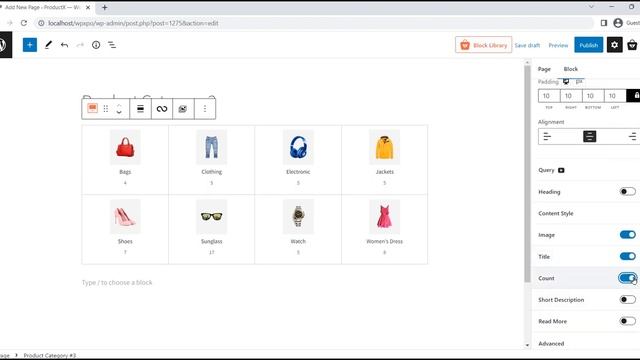Set alignment to center
Screen dimensions: 640x360
click(589, 136)
